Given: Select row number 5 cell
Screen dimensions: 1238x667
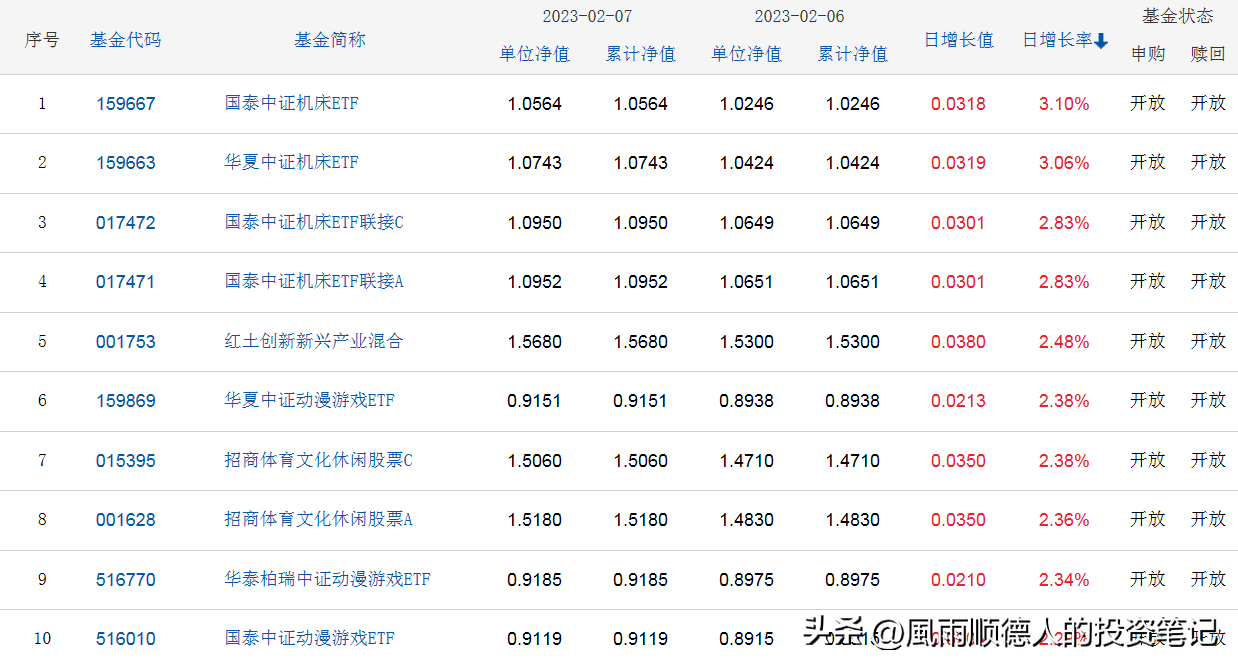Looking at the screenshot, I should point(42,342).
